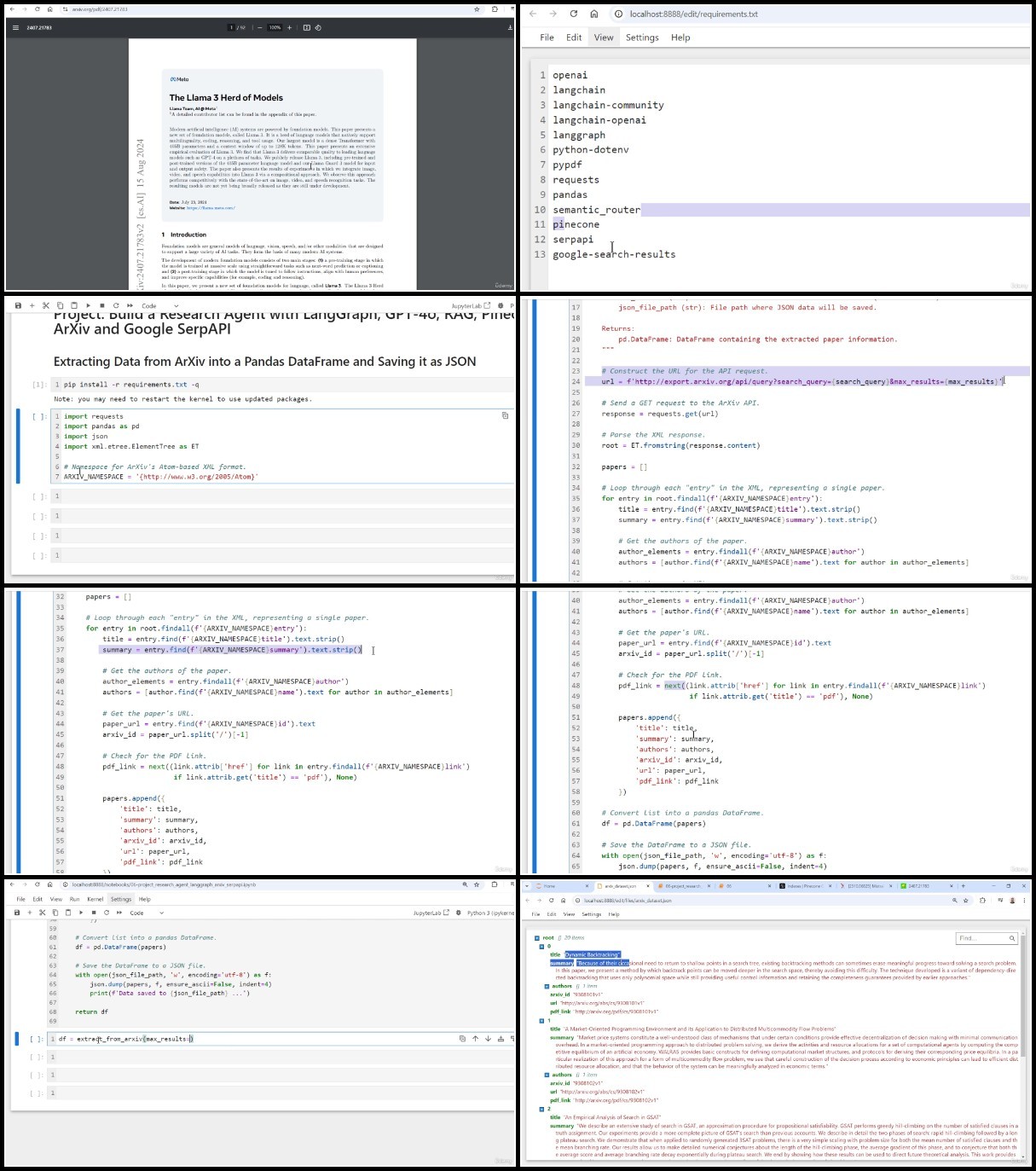This screenshot has height=1171, width=1036.
Task: Open the View menu in requirements.txt editor
Action: point(604,38)
